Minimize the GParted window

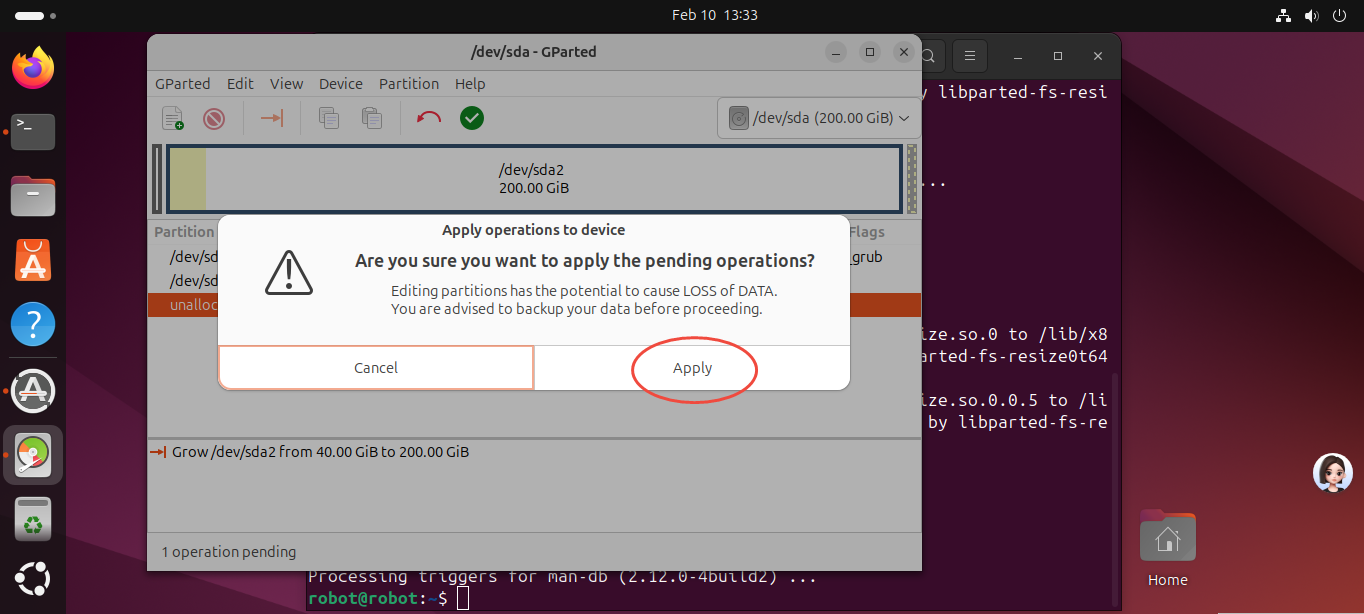click(x=836, y=52)
